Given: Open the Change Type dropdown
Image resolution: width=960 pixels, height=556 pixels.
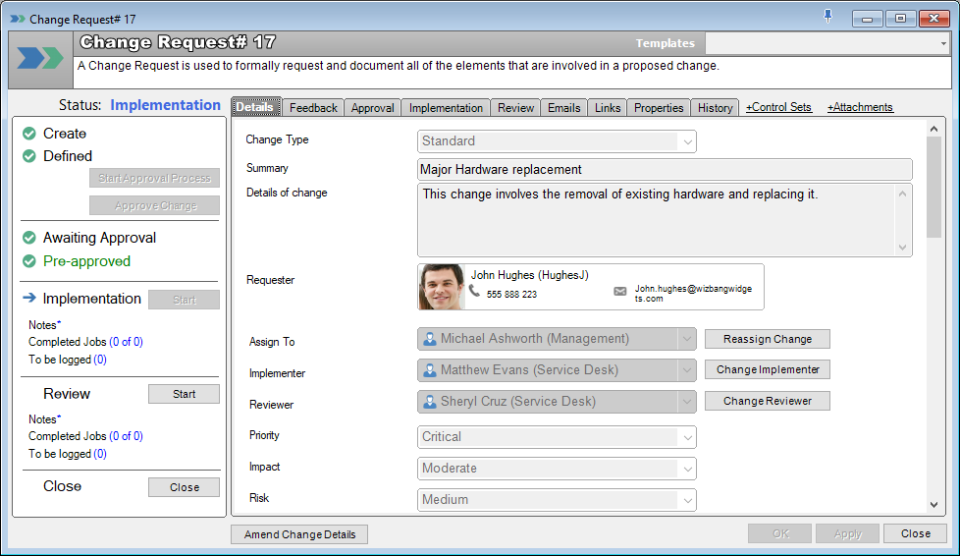Looking at the screenshot, I should [x=688, y=141].
